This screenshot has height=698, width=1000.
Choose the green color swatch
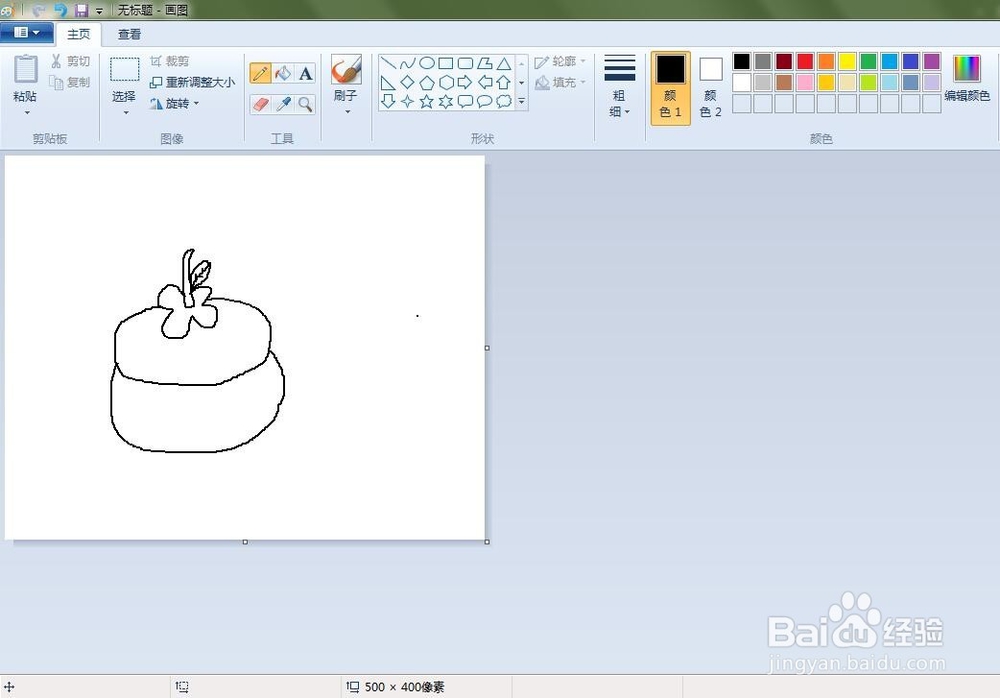click(x=868, y=61)
